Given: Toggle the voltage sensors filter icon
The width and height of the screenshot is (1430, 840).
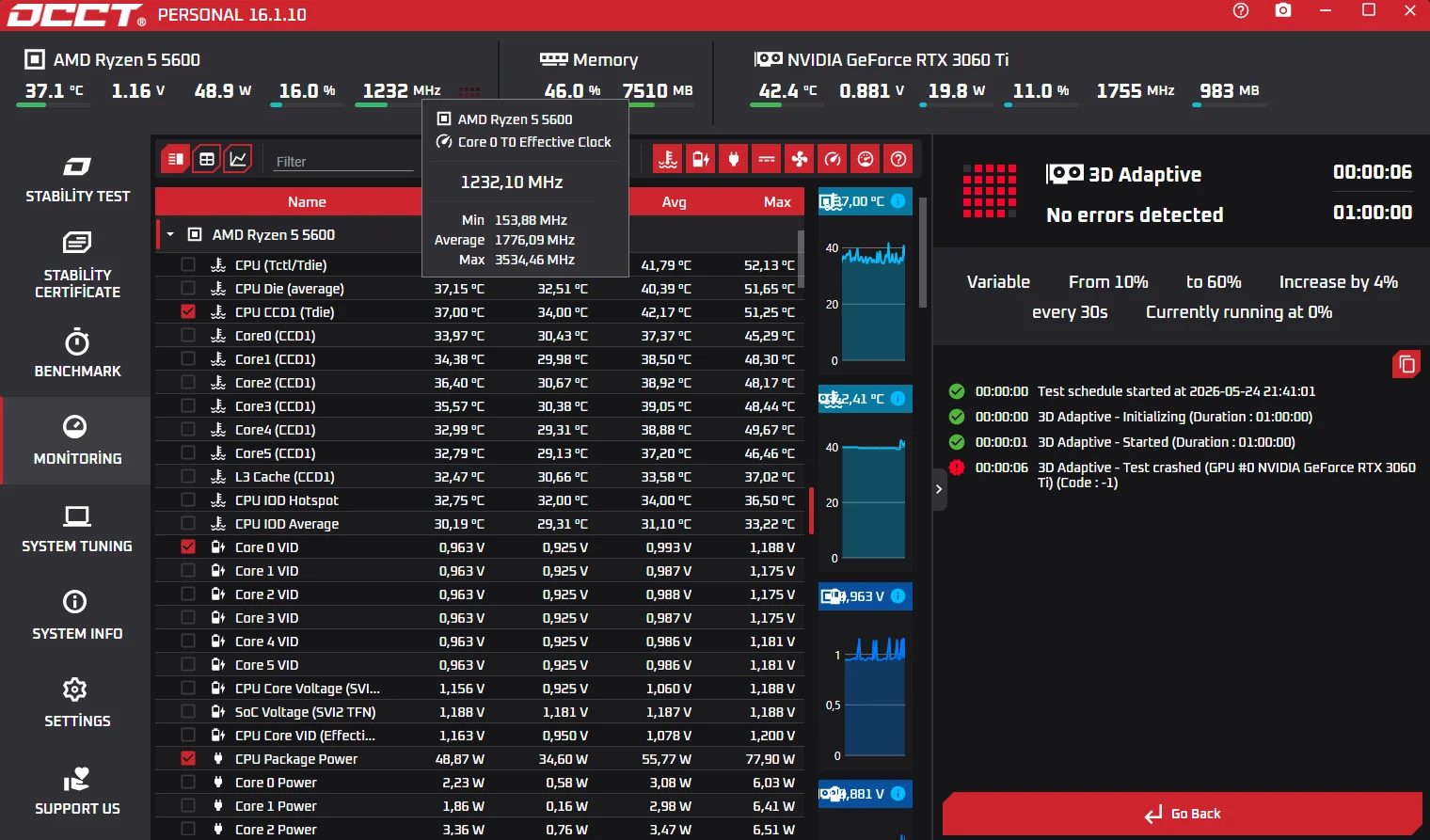Looking at the screenshot, I should [701, 159].
